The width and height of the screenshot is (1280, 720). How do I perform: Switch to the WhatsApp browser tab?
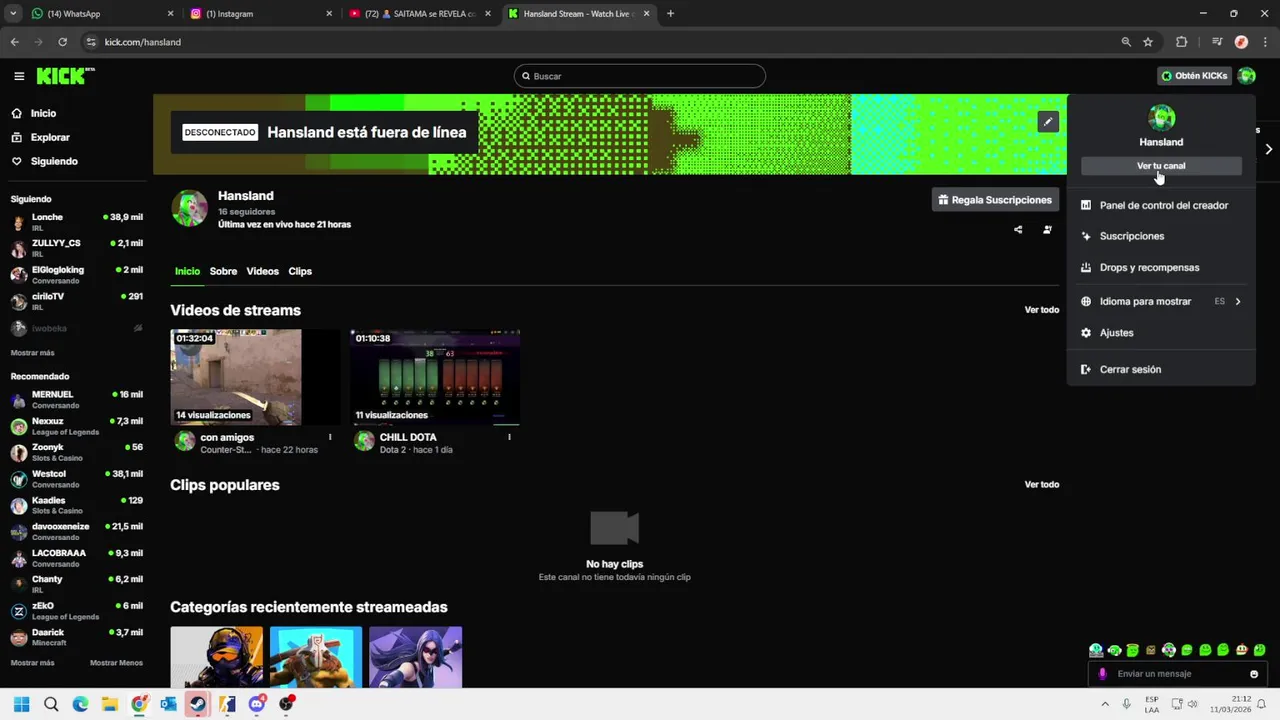[100, 14]
